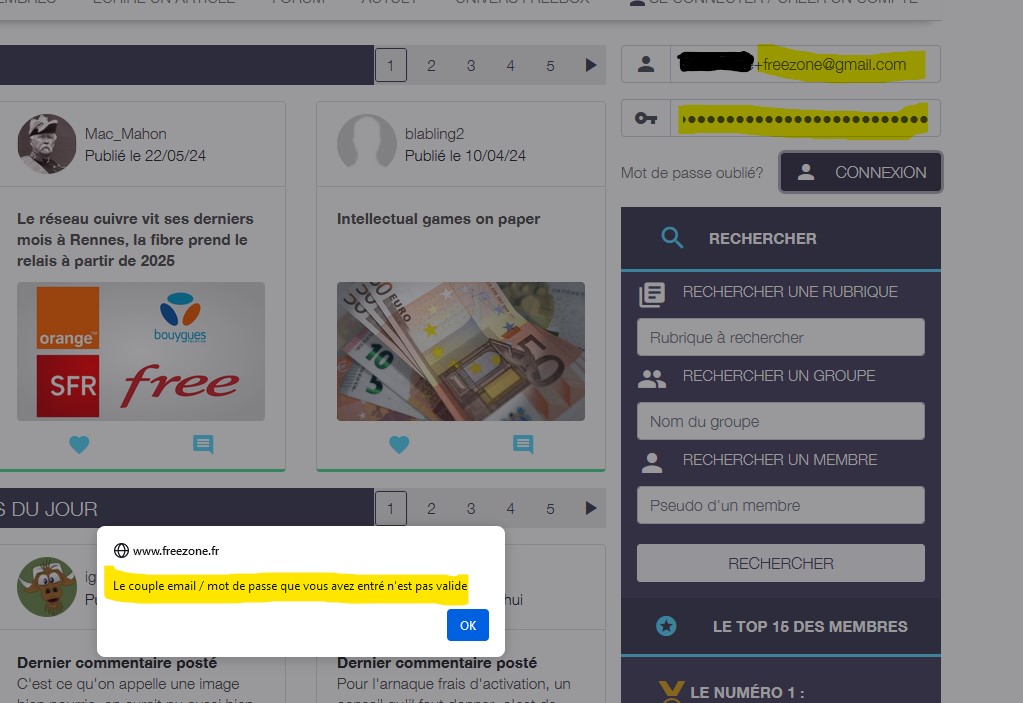1023x703 pixels.
Task: Go to page 2 in the DU JOUR pagination
Action: click(431, 508)
